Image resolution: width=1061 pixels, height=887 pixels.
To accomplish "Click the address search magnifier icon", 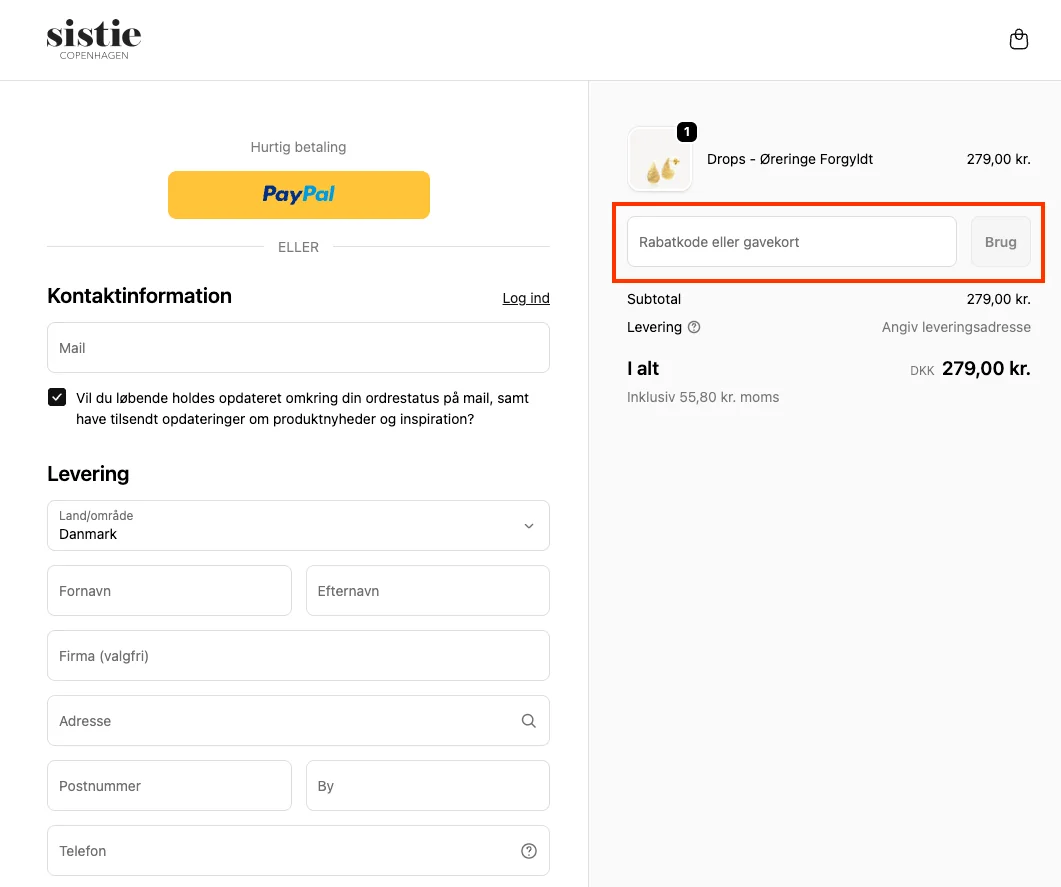I will pos(528,721).
